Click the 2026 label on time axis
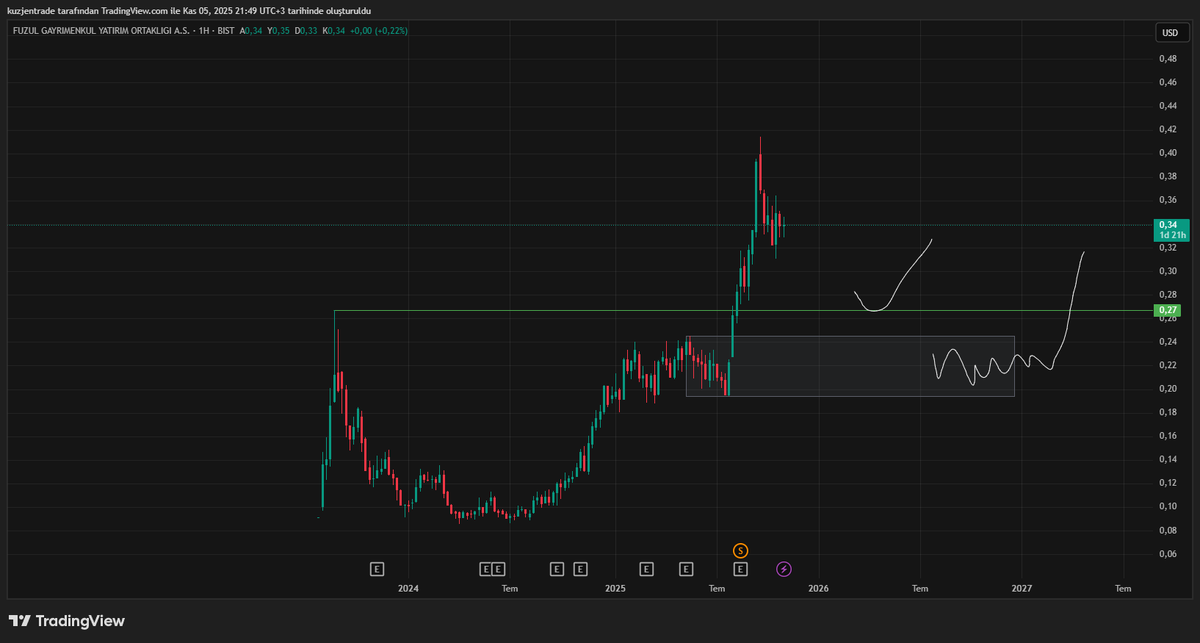This screenshot has width=1200, height=643. pyautogui.click(x=818, y=589)
